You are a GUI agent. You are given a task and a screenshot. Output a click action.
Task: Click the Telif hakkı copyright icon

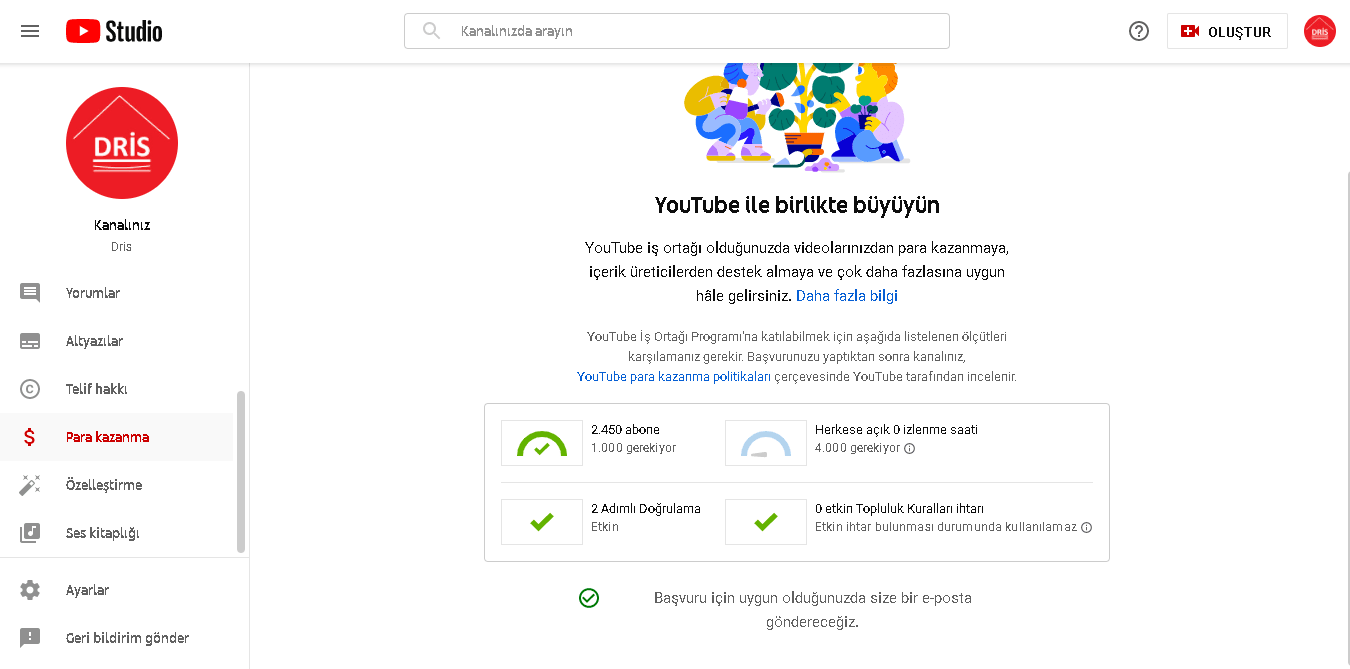pyautogui.click(x=30, y=389)
